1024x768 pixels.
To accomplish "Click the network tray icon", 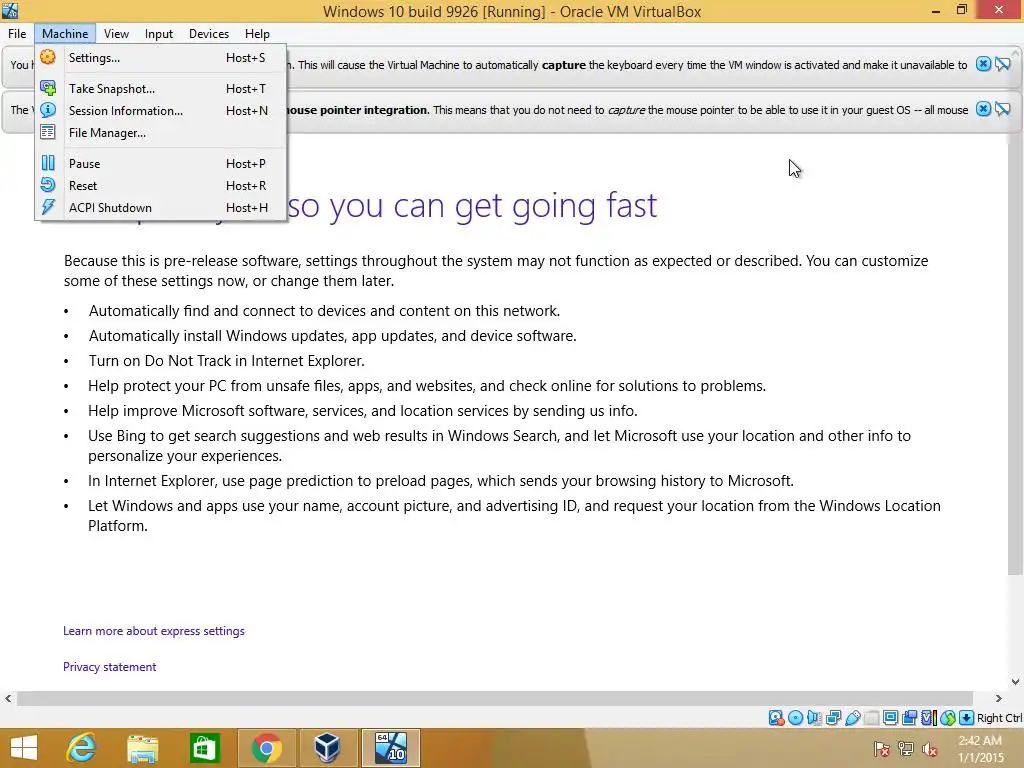I will tap(906, 748).
